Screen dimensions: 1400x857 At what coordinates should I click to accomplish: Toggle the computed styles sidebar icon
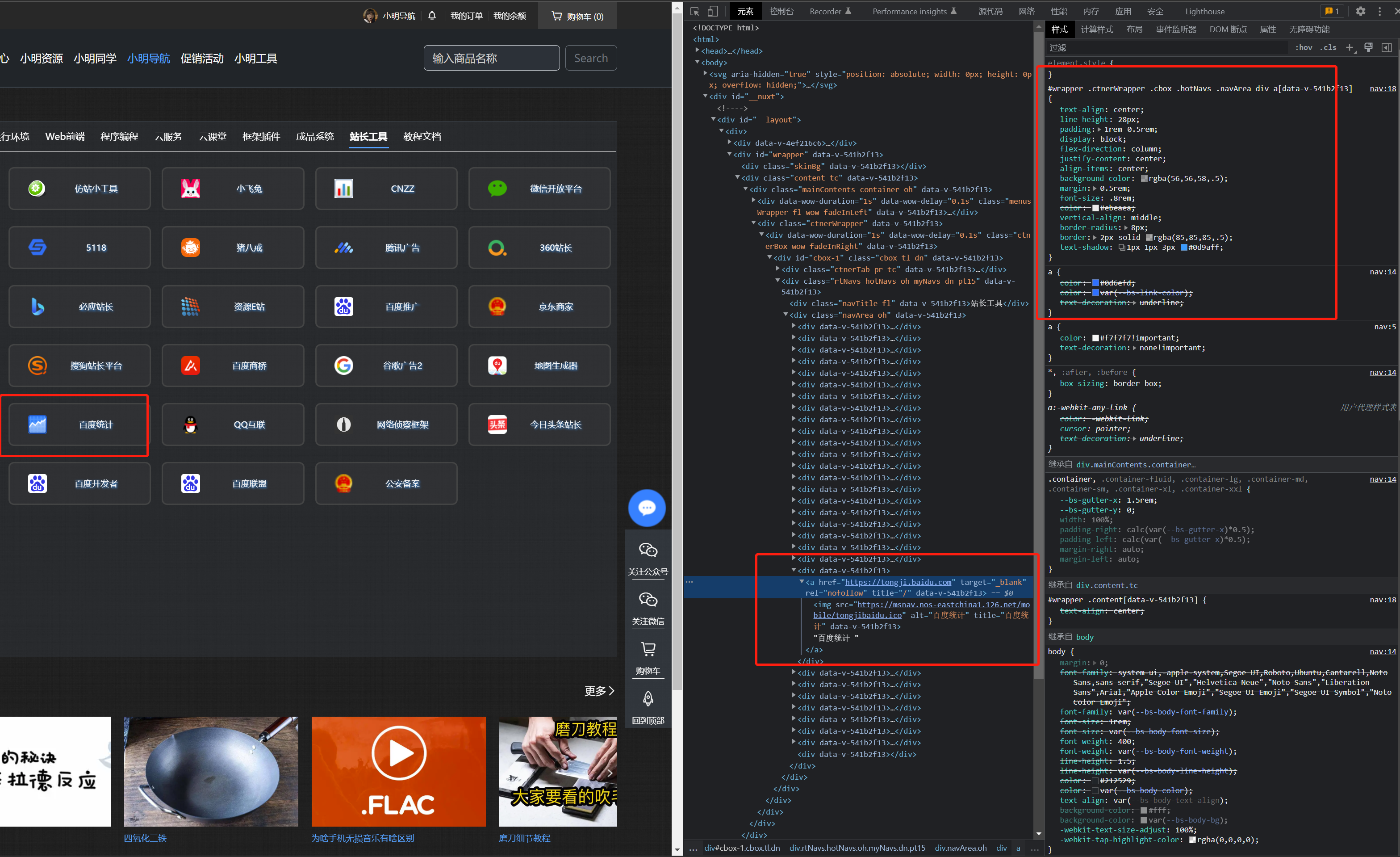click(x=1386, y=47)
